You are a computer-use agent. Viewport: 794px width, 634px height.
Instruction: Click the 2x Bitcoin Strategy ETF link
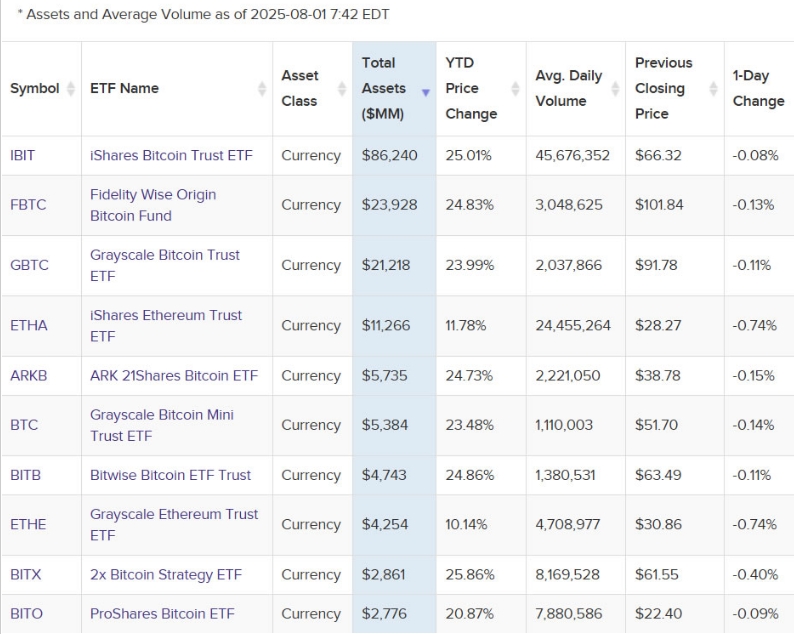click(152, 575)
